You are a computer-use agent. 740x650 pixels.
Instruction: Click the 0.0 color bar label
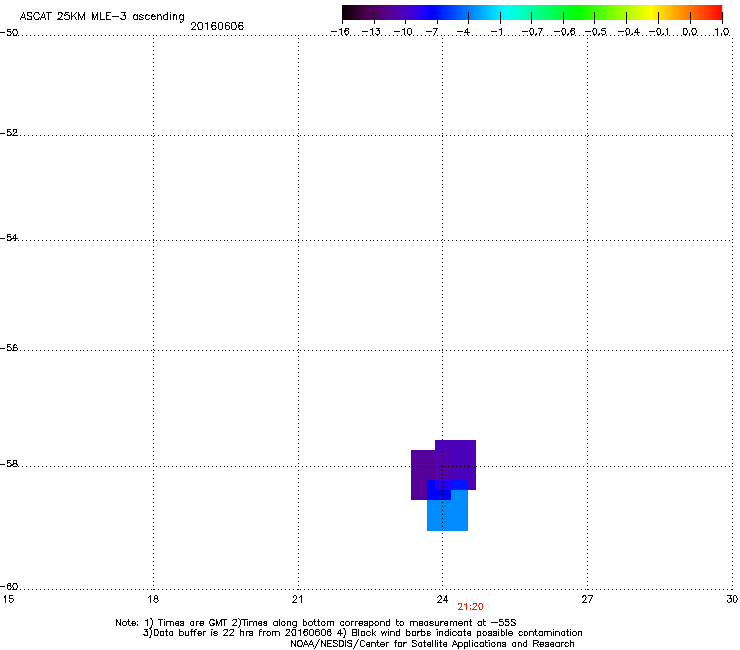tap(690, 32)
